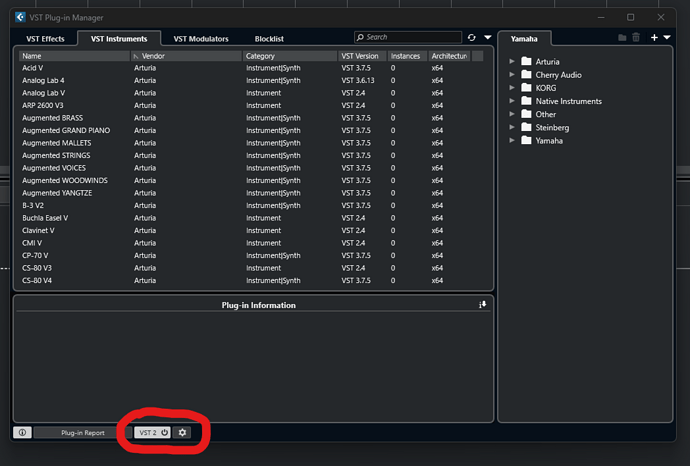Viewport: 690px width, 466px height.
Task: Switch to VST Modulators tab
Action: 201,39
